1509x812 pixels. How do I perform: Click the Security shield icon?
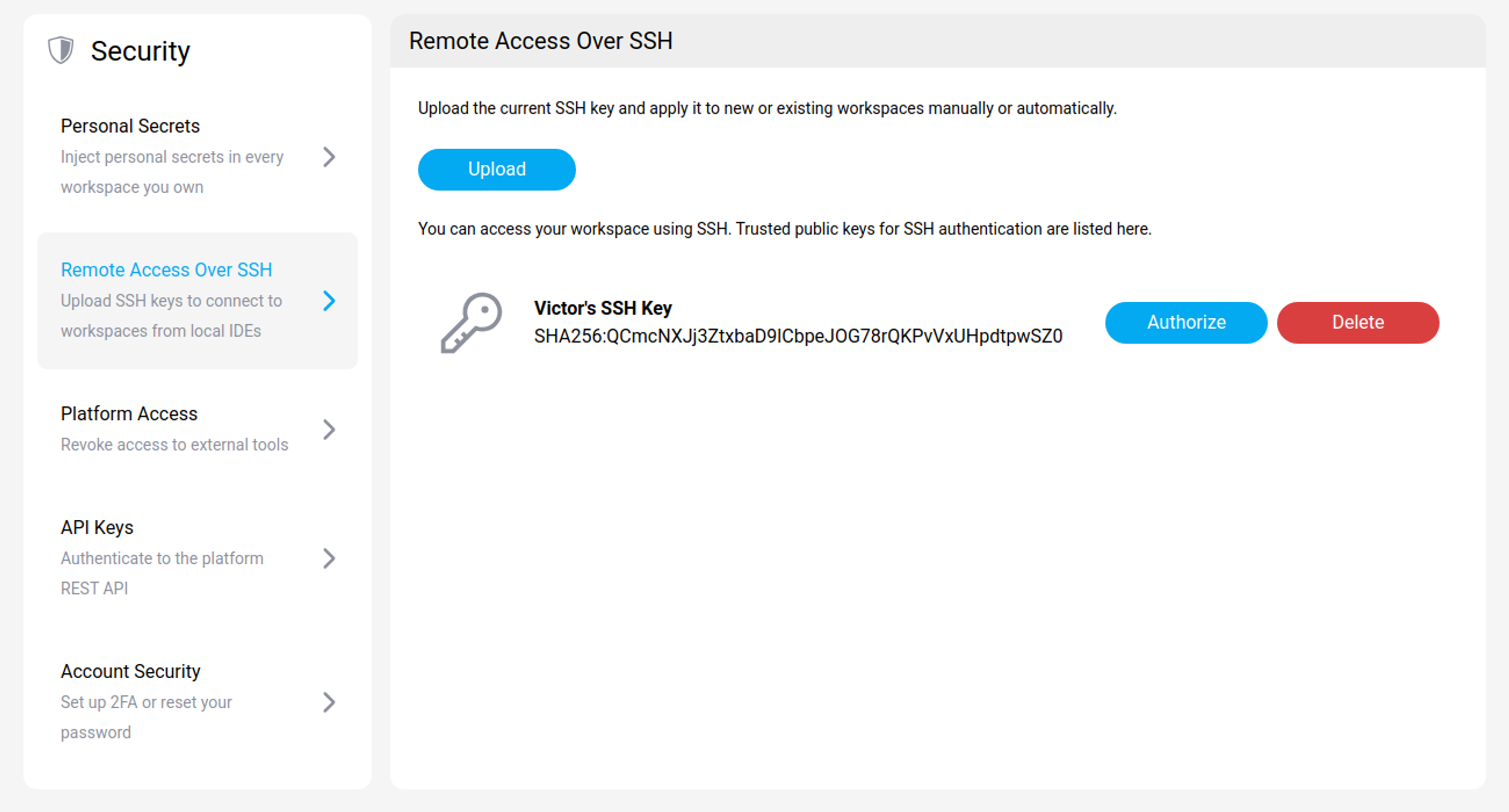pos(60,50)
